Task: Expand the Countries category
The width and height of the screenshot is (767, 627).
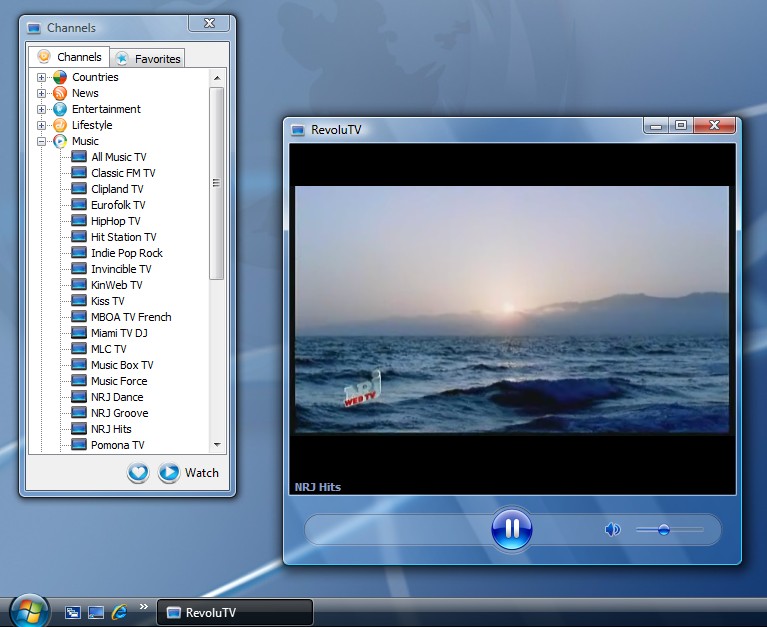Action: click(x=42, y=77)
